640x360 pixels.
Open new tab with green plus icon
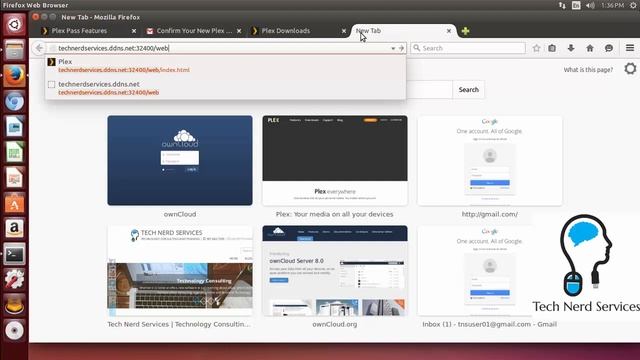click(465, 31)
